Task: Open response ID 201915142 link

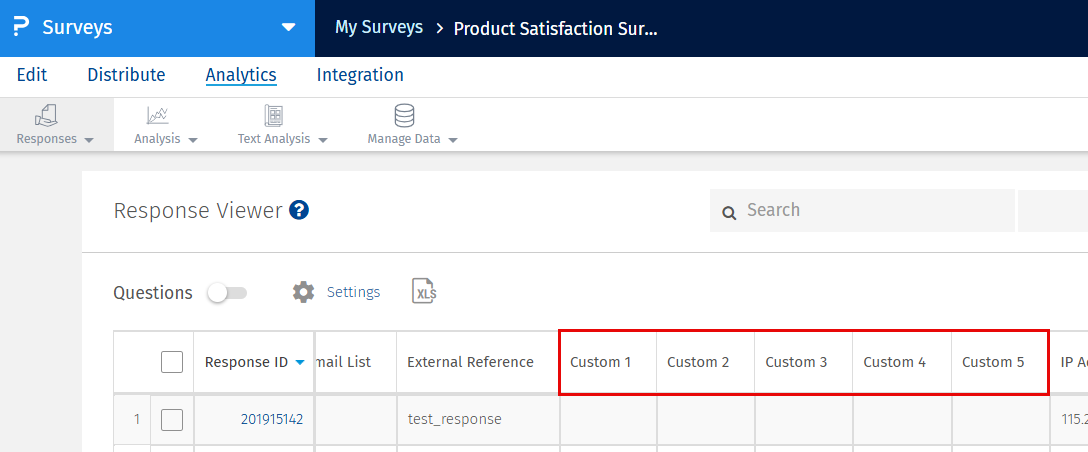Action: 272,419
